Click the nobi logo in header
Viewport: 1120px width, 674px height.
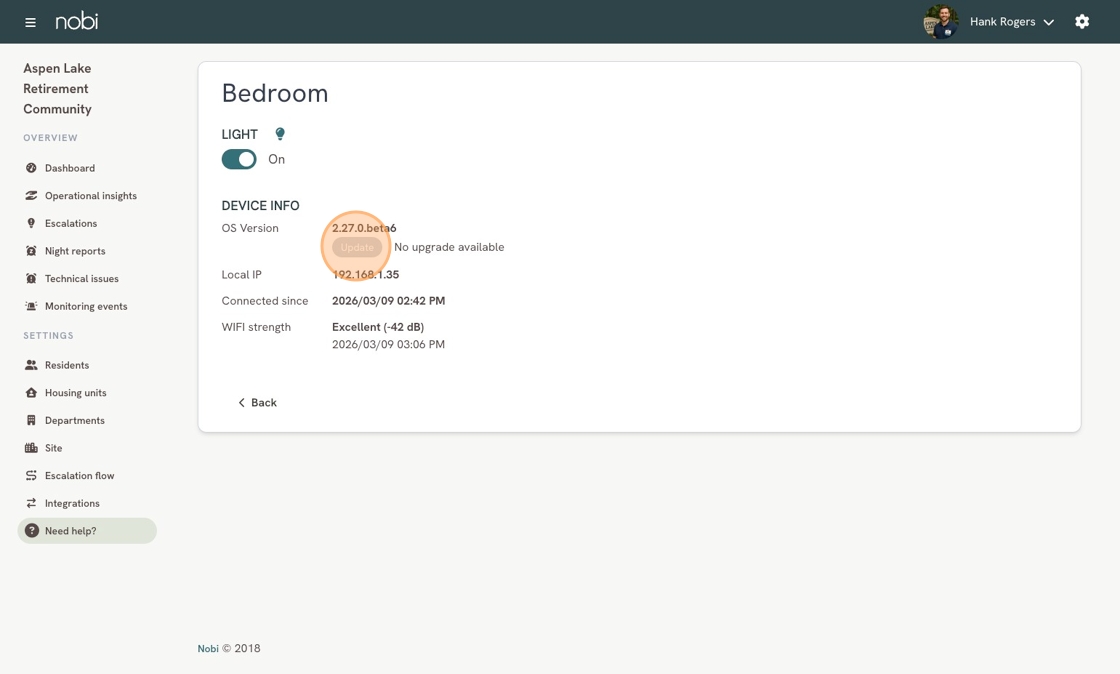coord(76,21)
